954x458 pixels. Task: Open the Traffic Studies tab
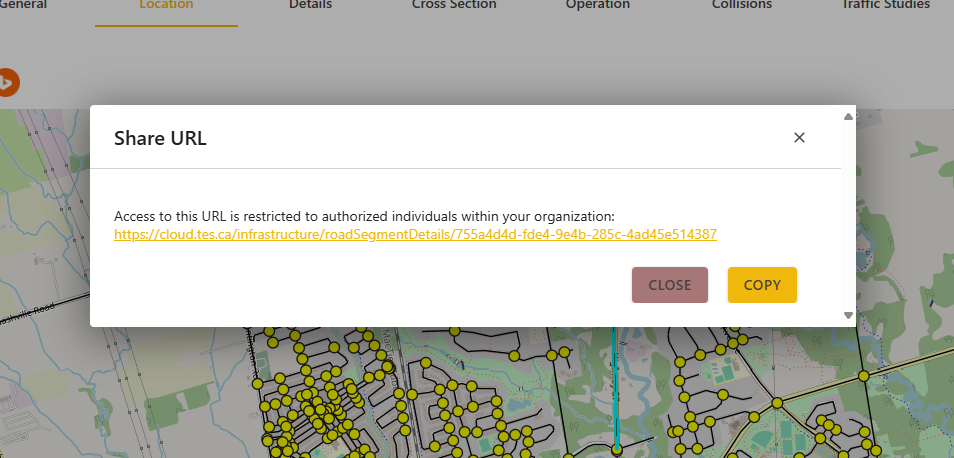click(885, 5)
